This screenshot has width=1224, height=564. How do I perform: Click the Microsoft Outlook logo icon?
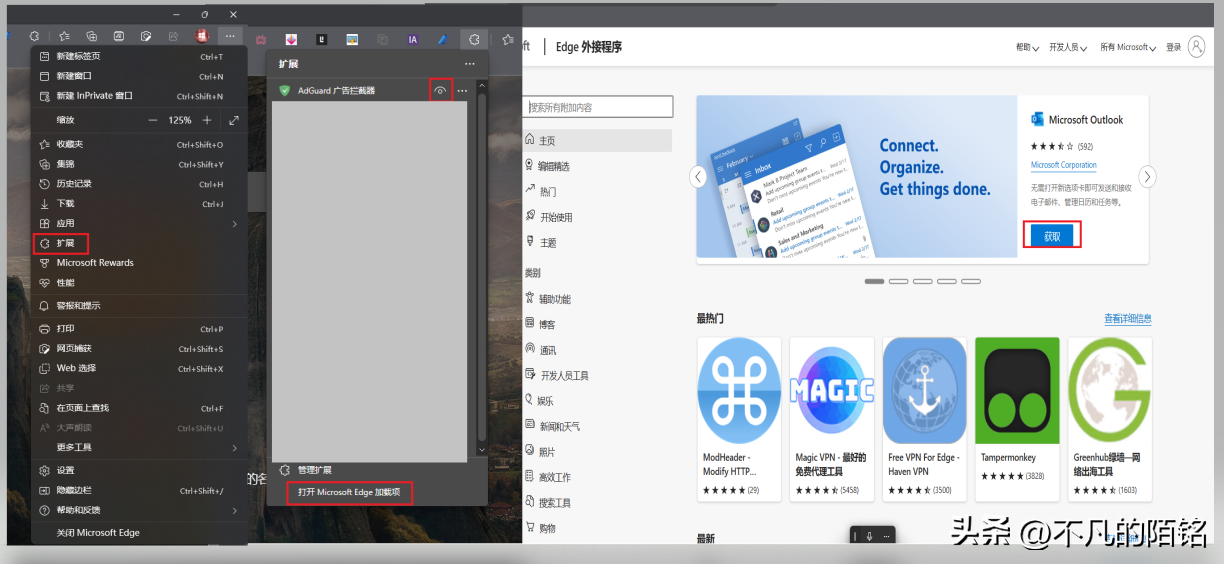tap(1037, 119)
